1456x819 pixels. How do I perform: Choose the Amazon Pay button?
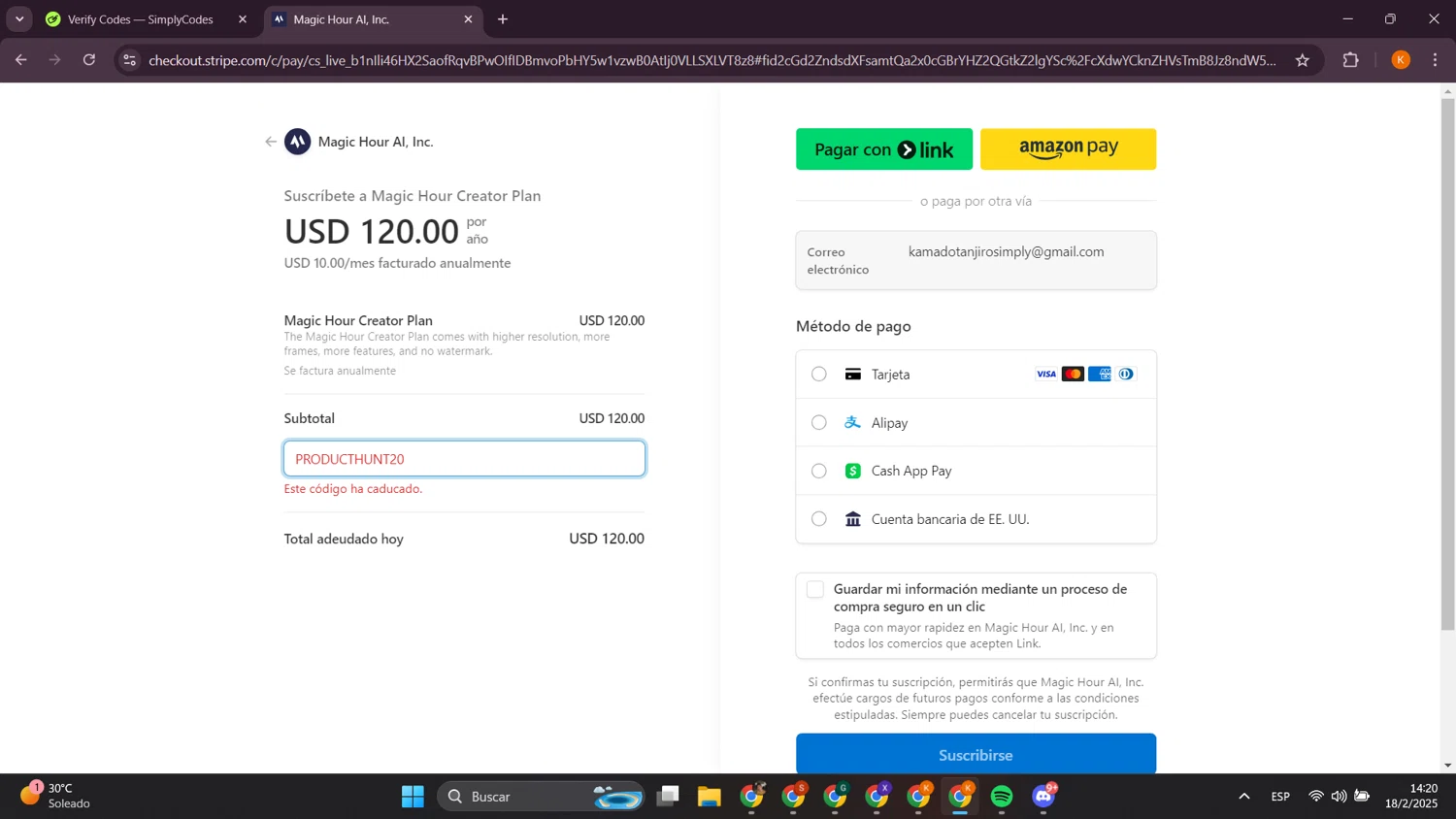pos(1068,149)
